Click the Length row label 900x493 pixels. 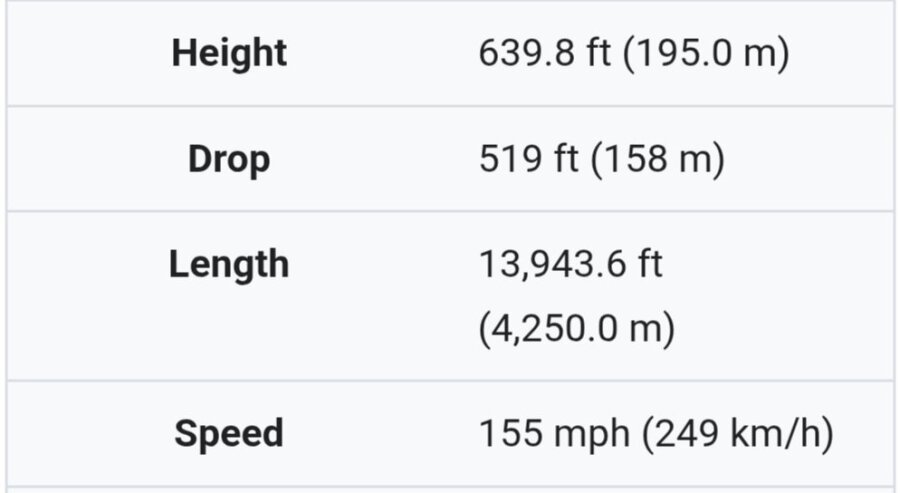(229, 265)
